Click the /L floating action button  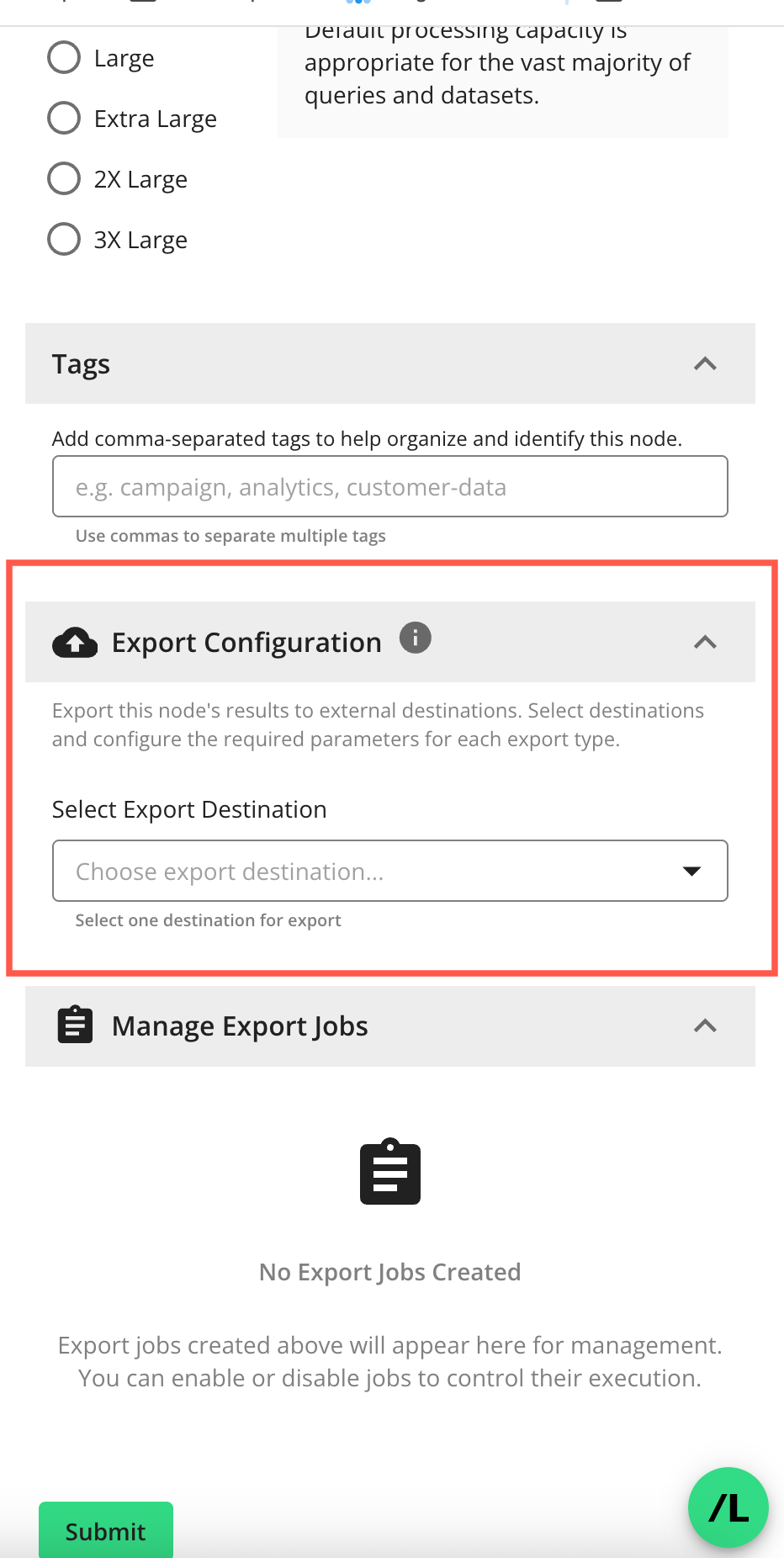pos(728,1508)
